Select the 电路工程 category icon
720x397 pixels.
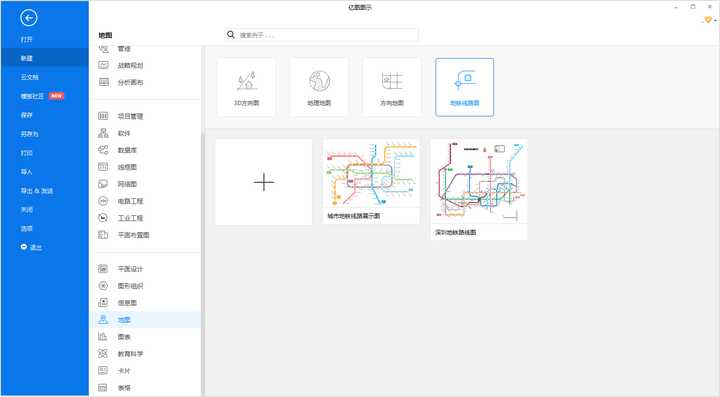tap(103, 201)
